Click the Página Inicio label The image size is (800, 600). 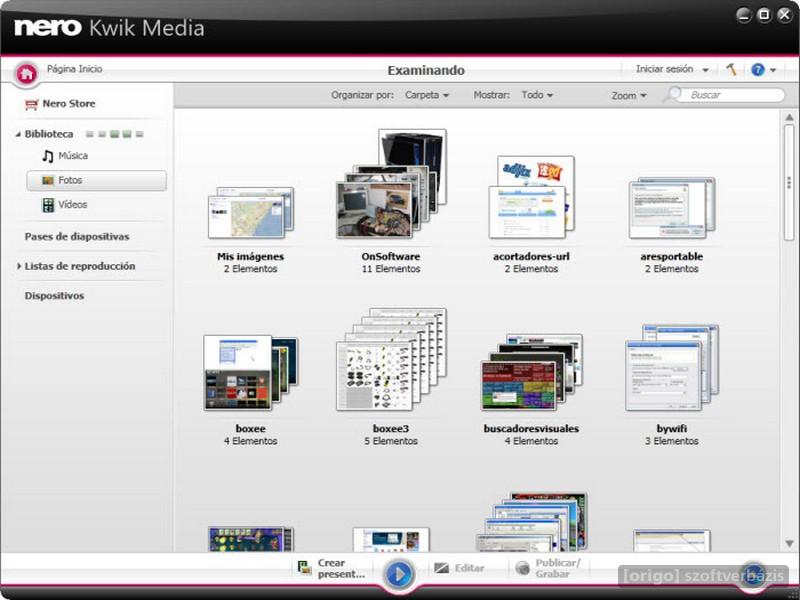pos(74,69)
